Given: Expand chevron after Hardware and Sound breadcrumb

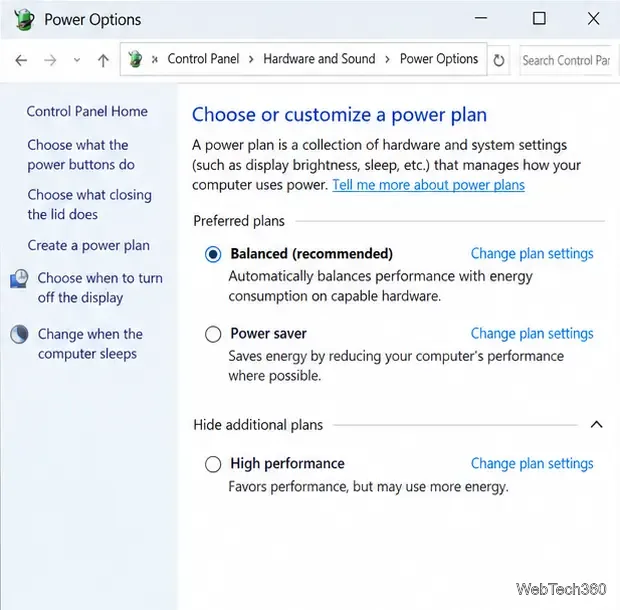Looking at the screenshot, I should [387, 60].
